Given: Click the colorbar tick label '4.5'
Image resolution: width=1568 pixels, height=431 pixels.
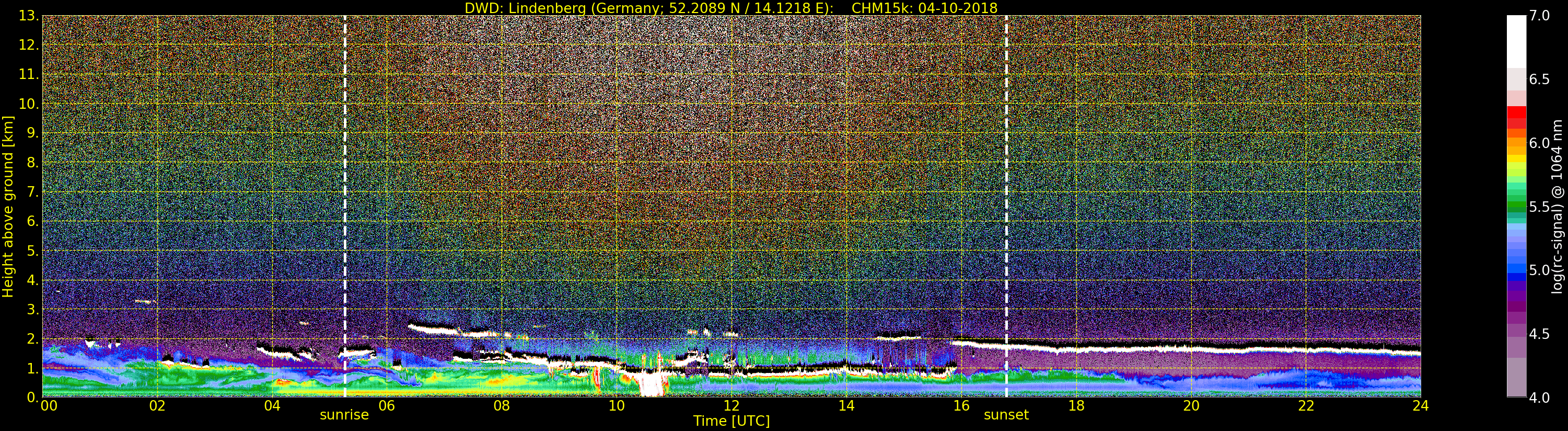Looking at the screenshot, I should point(1539,334).
